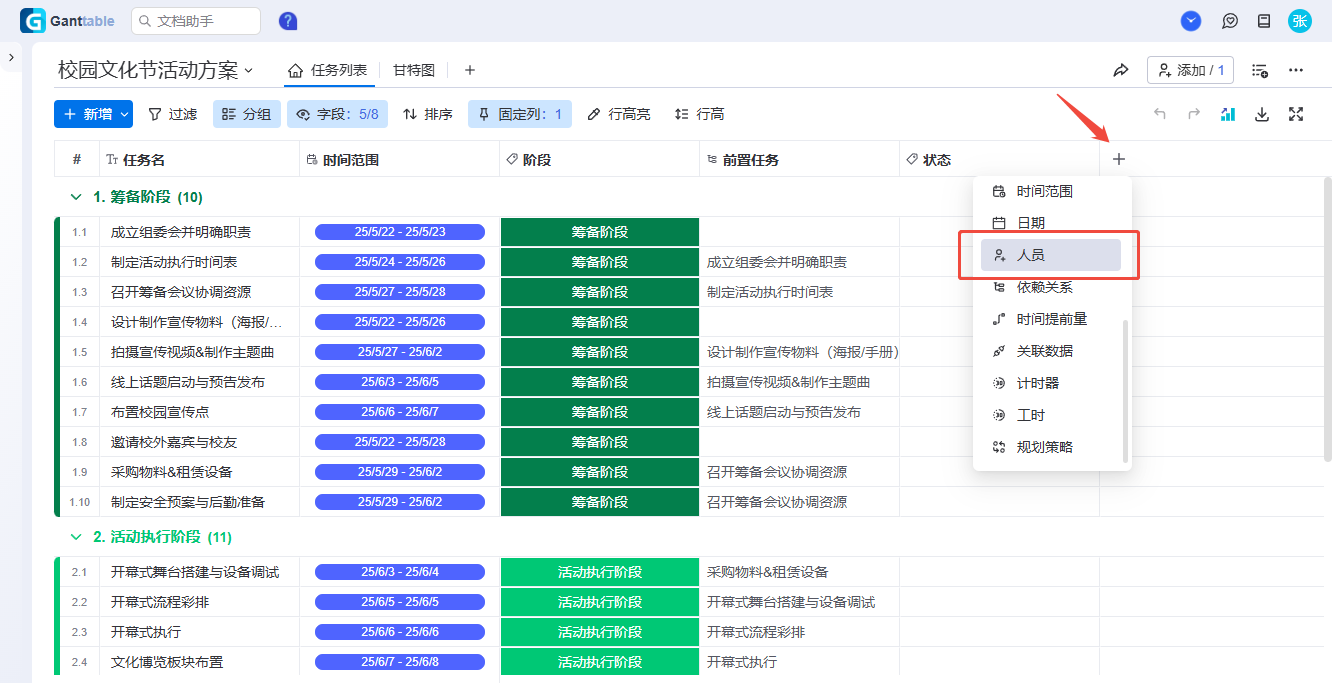Click date bar 25/6/6 - 25/6/7

tap(400, 412)
